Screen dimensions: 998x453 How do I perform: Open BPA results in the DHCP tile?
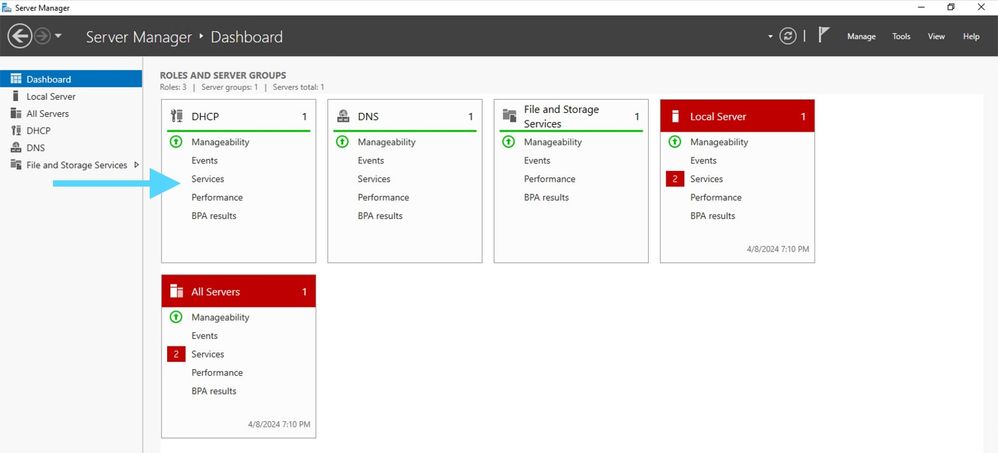click(214, 216)
